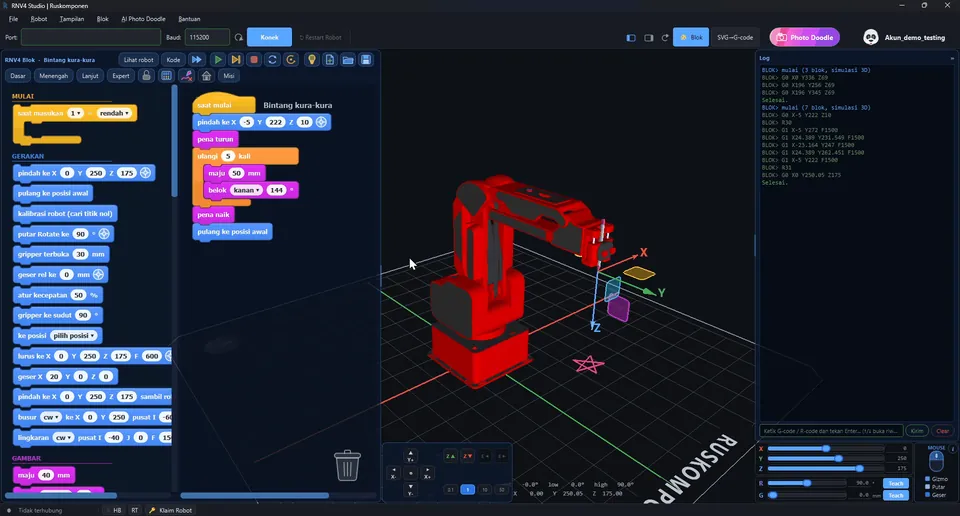The width and height of the screenshot is (960, 516).
Task: Run program with green play icon
Action: coord(217,60)
